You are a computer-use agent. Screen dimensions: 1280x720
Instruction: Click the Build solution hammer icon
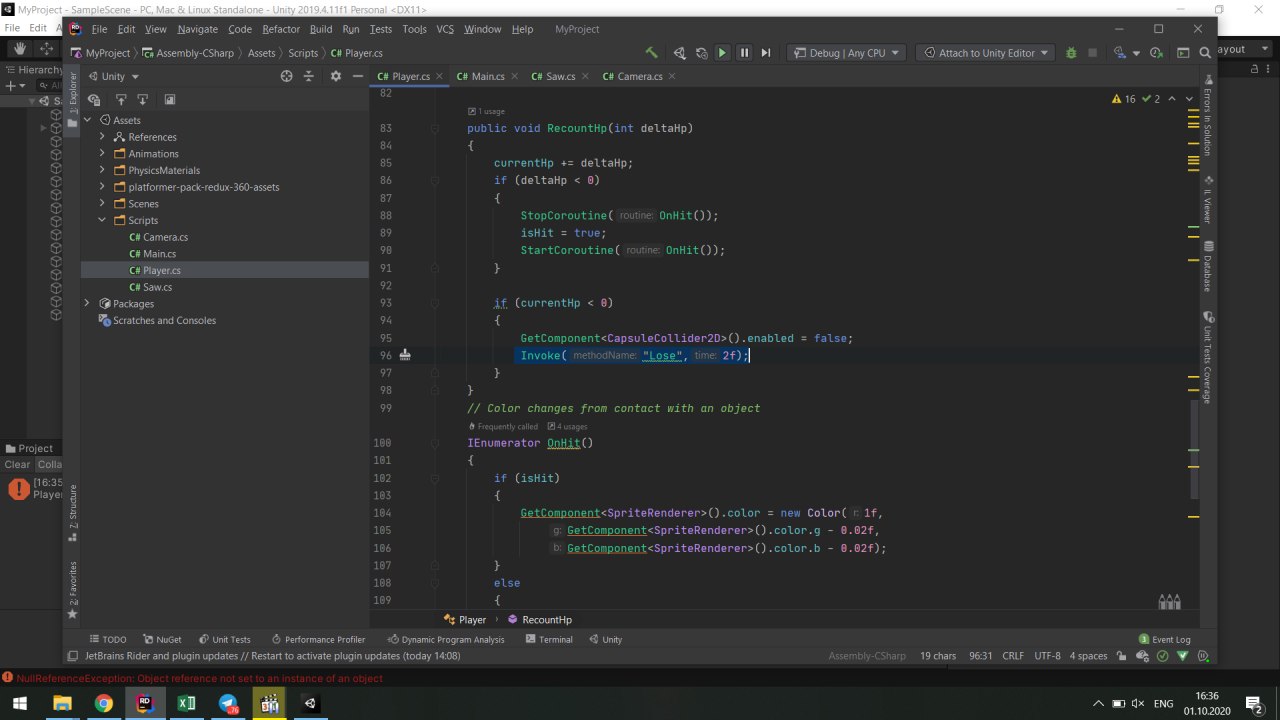(x=652, y=53)
